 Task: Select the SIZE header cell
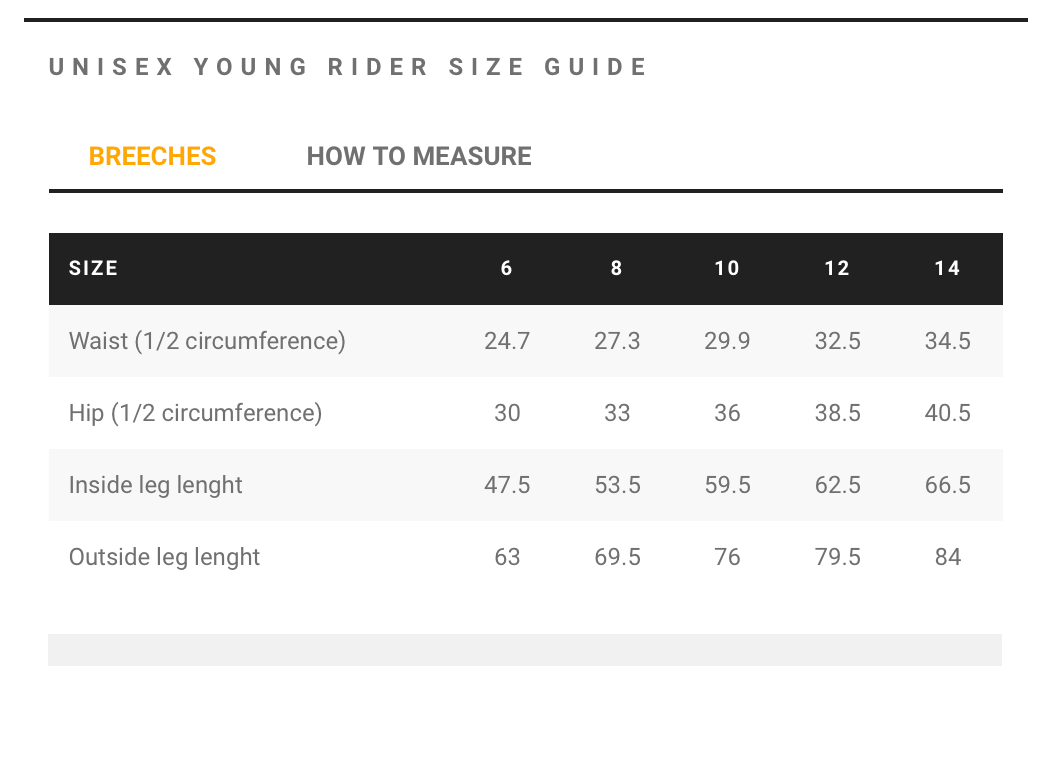93,268
